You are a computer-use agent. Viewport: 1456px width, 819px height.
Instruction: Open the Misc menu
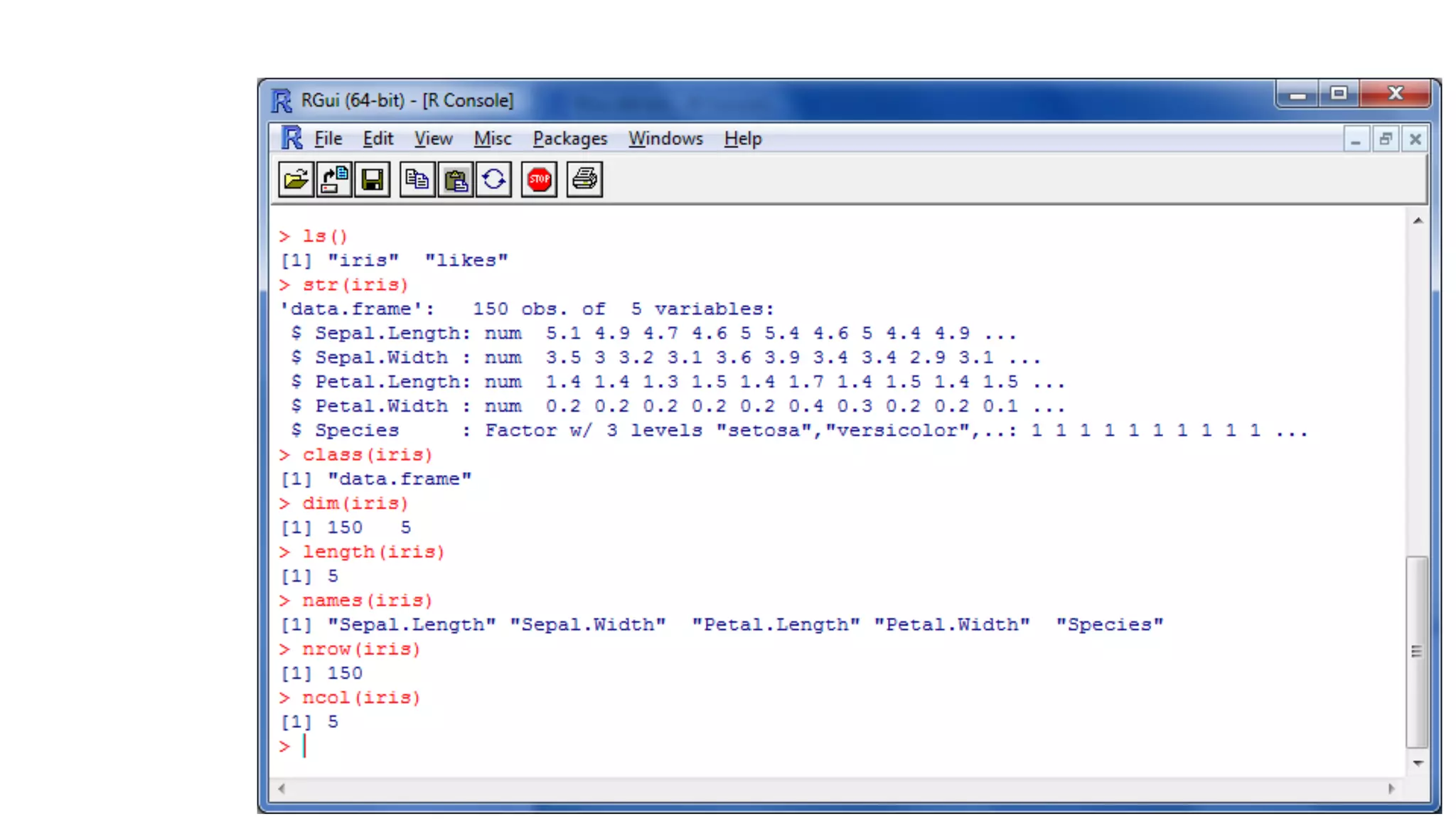tap(492, 139)
